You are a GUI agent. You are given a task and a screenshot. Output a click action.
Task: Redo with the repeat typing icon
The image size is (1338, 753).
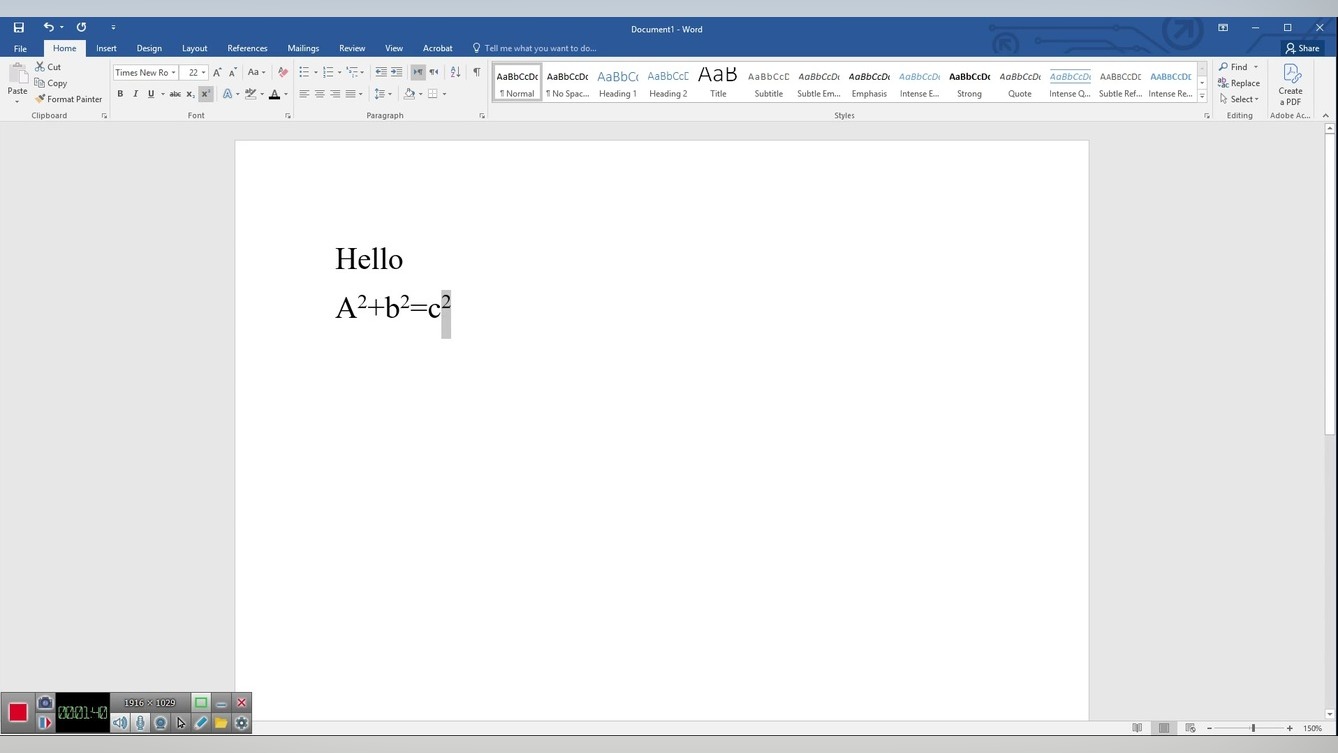(x=81, y=28)
